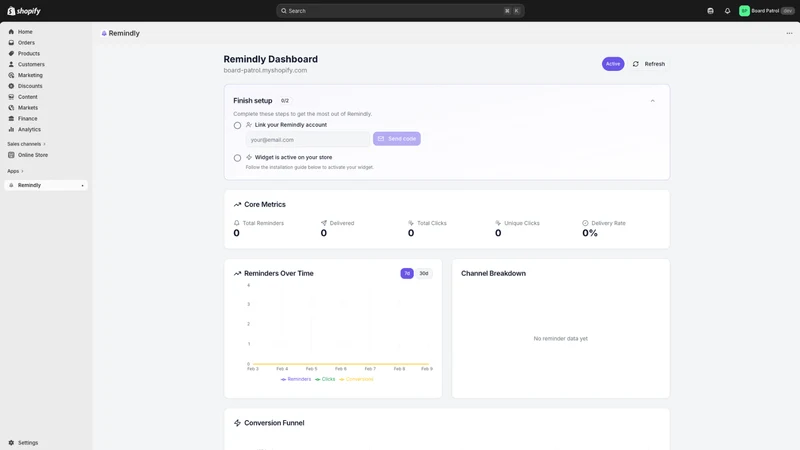Toggle the Reminders legend series
This screenshot has height=450, width=800.
(296, 379)
